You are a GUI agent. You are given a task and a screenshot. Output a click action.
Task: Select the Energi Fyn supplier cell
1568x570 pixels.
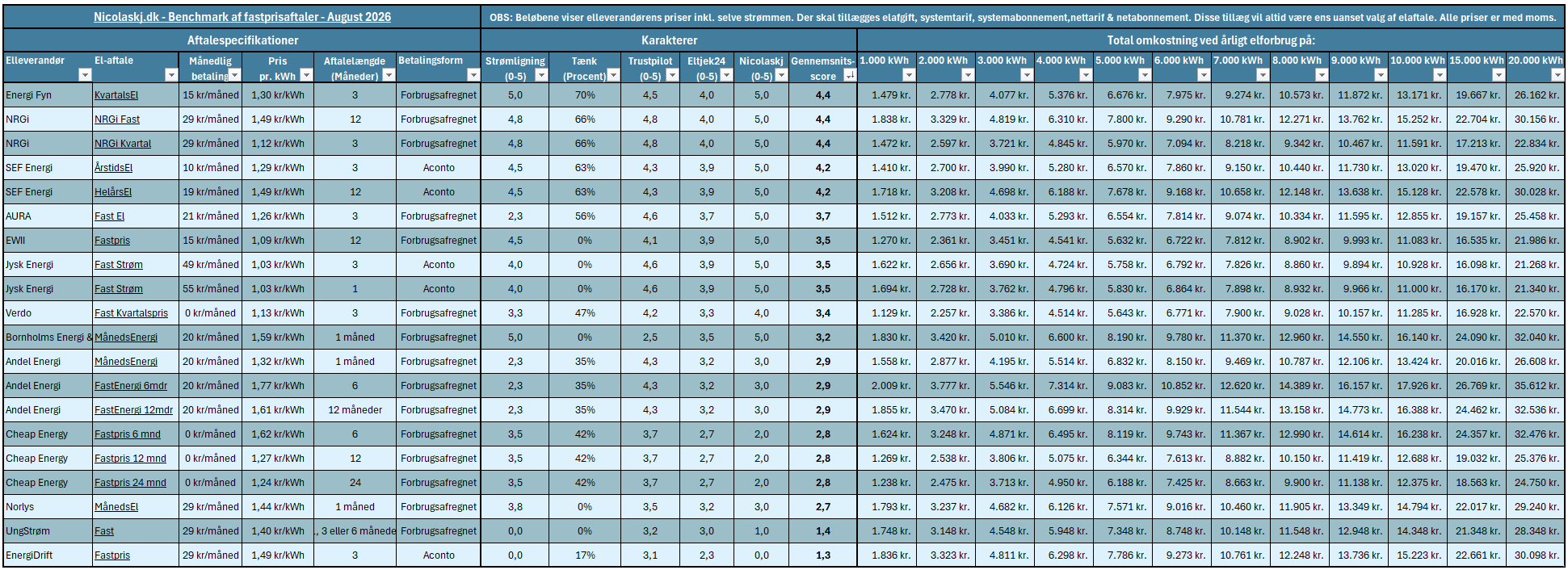click(48, 95)
